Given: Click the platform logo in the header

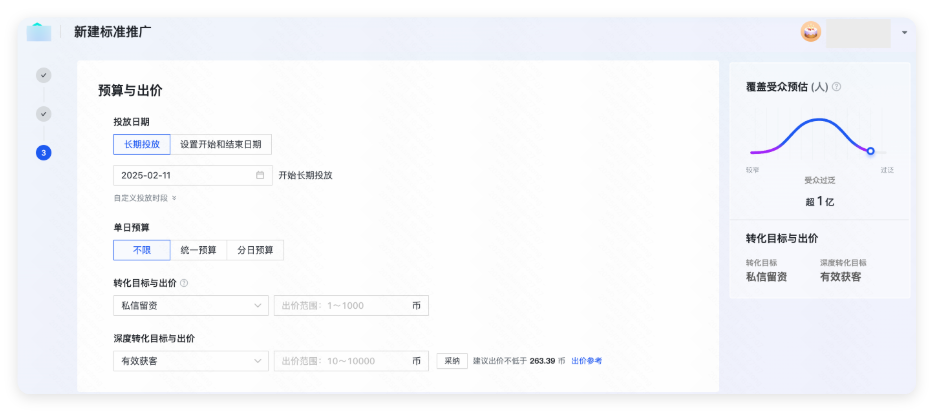Looking at the screenshot, I should 39,32.
